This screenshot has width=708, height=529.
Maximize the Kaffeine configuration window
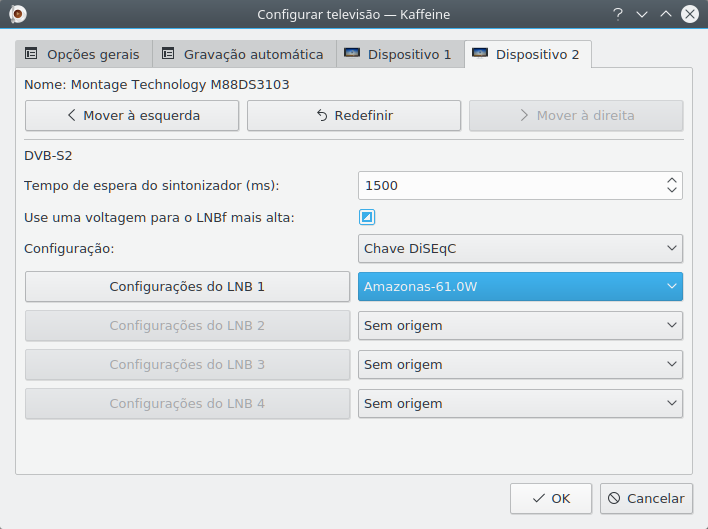[666, 14]
